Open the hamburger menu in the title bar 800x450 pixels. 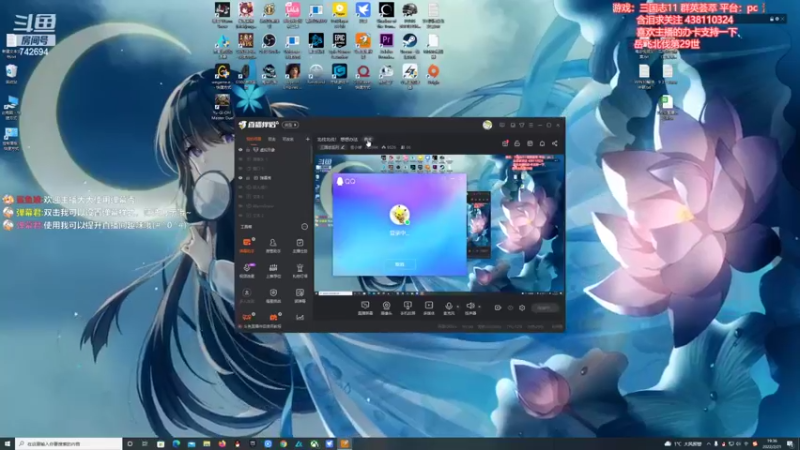pos(531,125)
